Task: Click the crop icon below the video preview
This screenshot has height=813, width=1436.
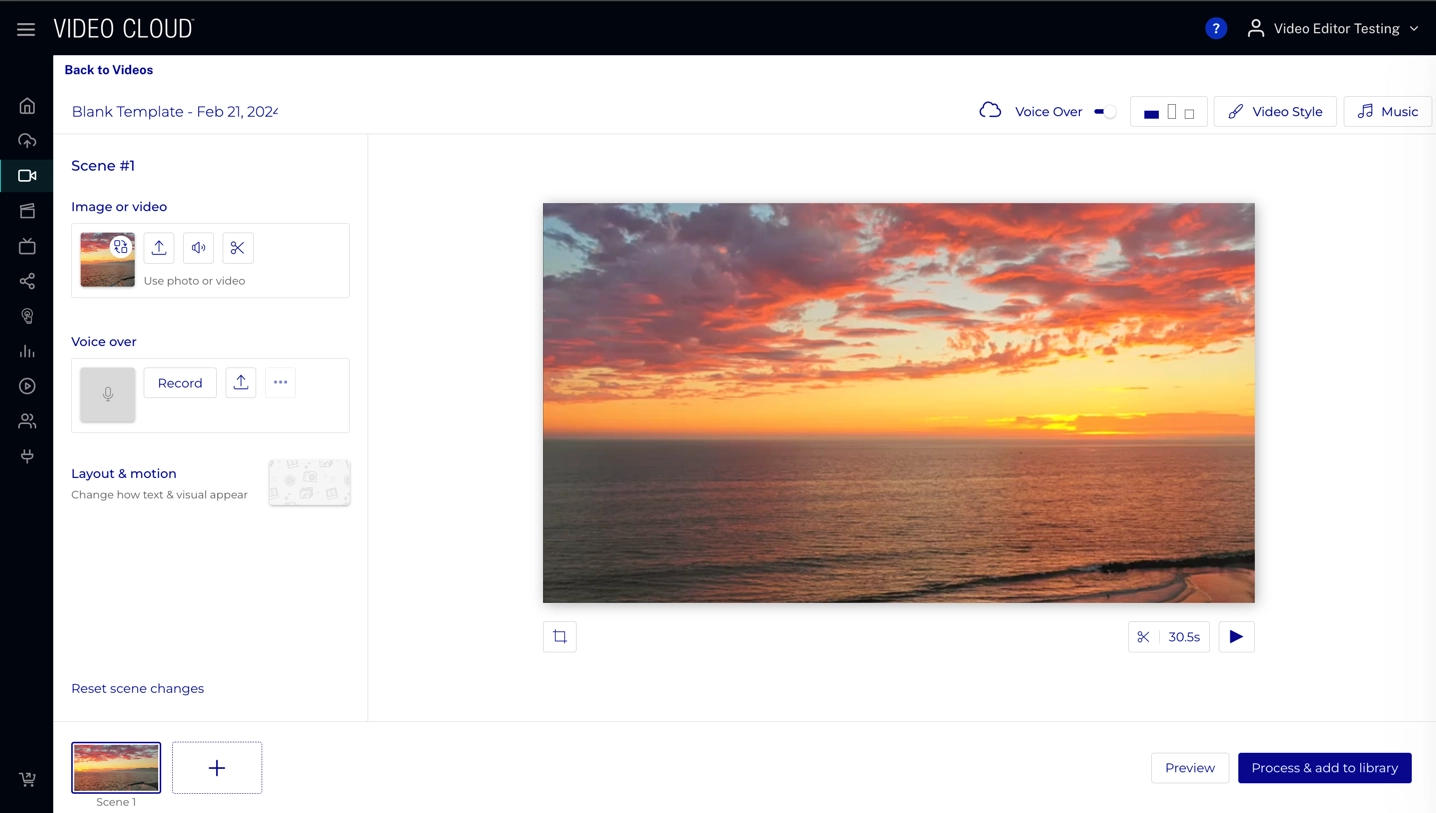Action: [x=560, y=637]
